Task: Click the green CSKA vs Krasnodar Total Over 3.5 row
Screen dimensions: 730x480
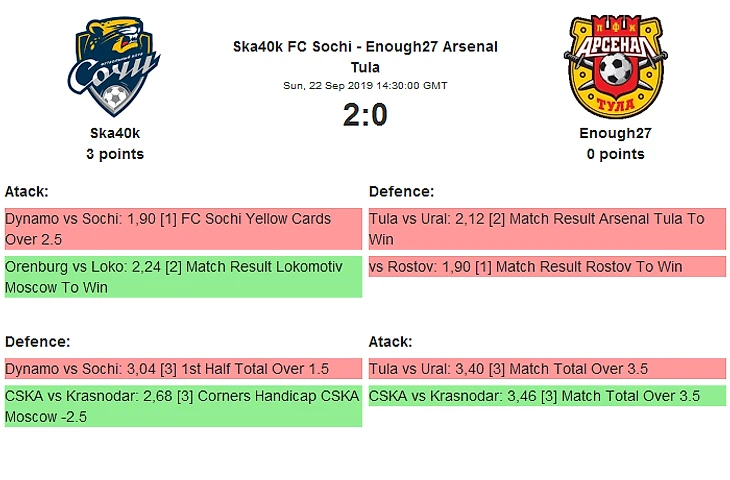Action: pyautogui.click(x=547, y=396)
